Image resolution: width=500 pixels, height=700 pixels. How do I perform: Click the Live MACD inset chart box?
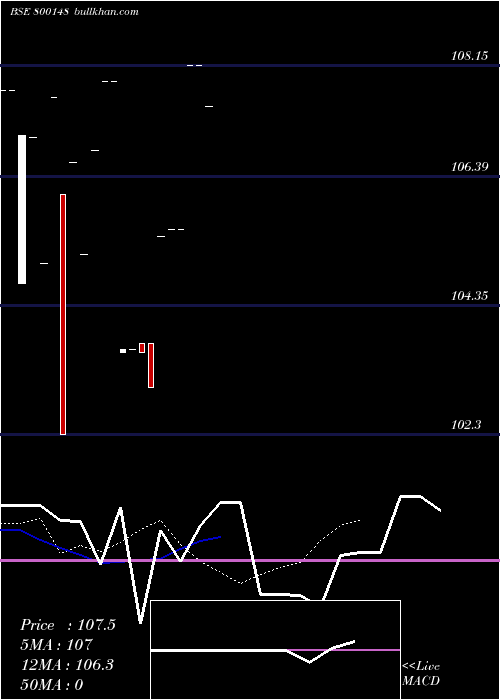pos(275,650)
